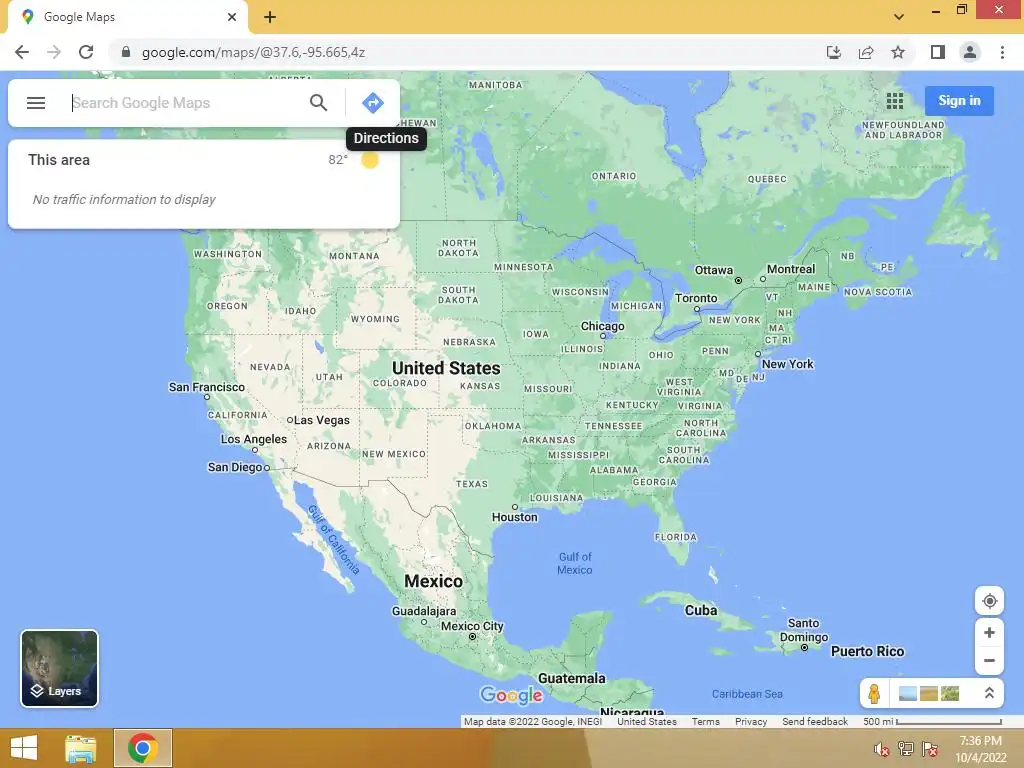Open the Privacy link
The image size is (1024, 768).
pos(750,722)
